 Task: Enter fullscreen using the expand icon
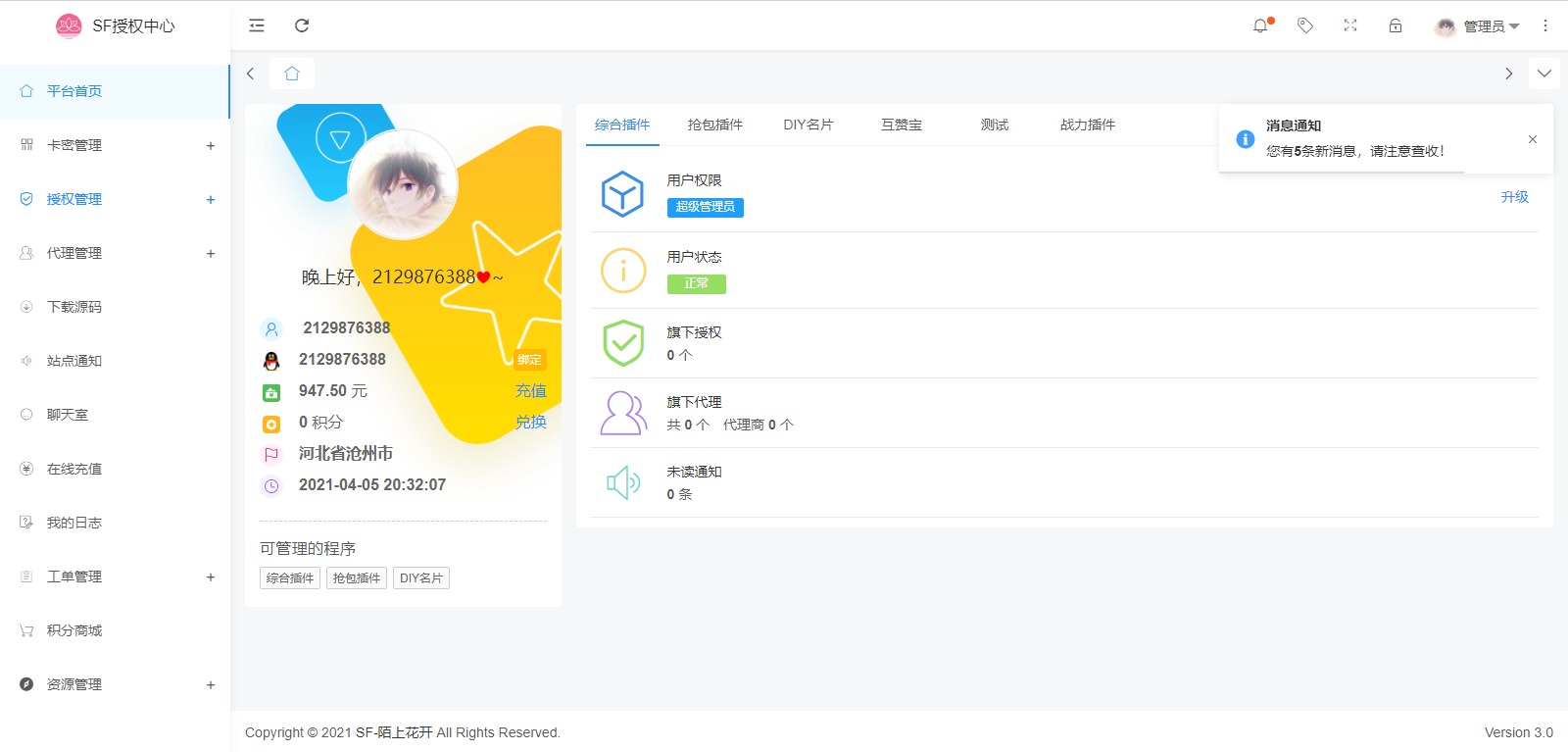[1350, 25]
